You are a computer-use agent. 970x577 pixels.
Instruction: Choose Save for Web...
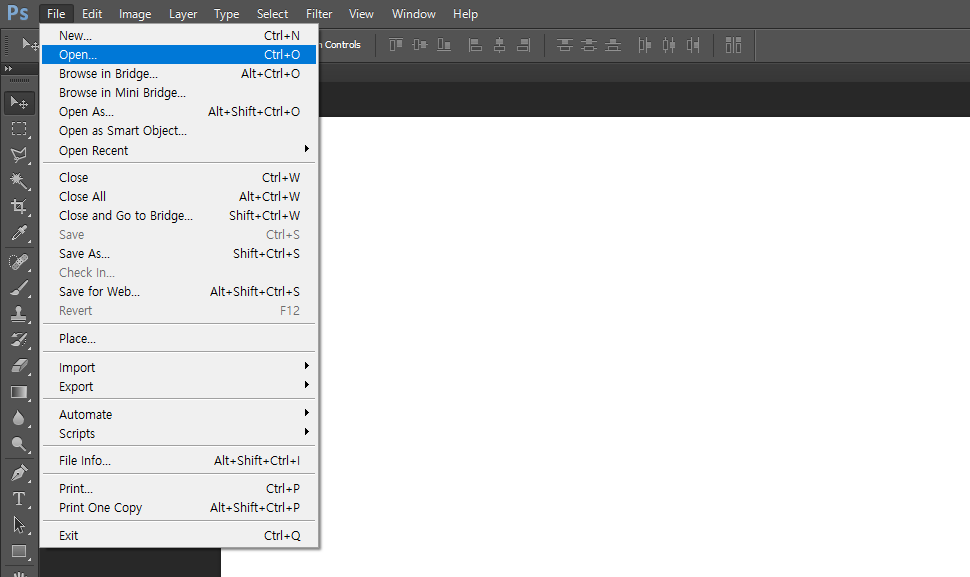pos(179,291)
